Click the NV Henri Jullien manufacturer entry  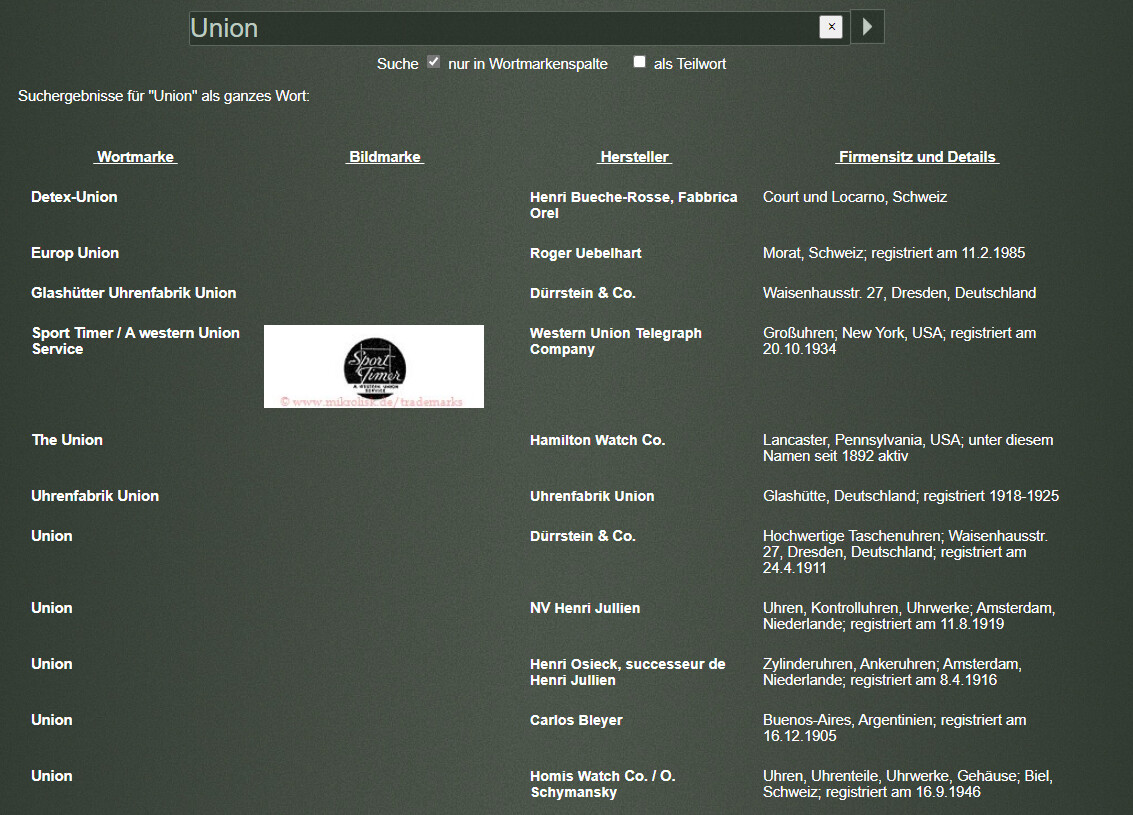(585, 608)
